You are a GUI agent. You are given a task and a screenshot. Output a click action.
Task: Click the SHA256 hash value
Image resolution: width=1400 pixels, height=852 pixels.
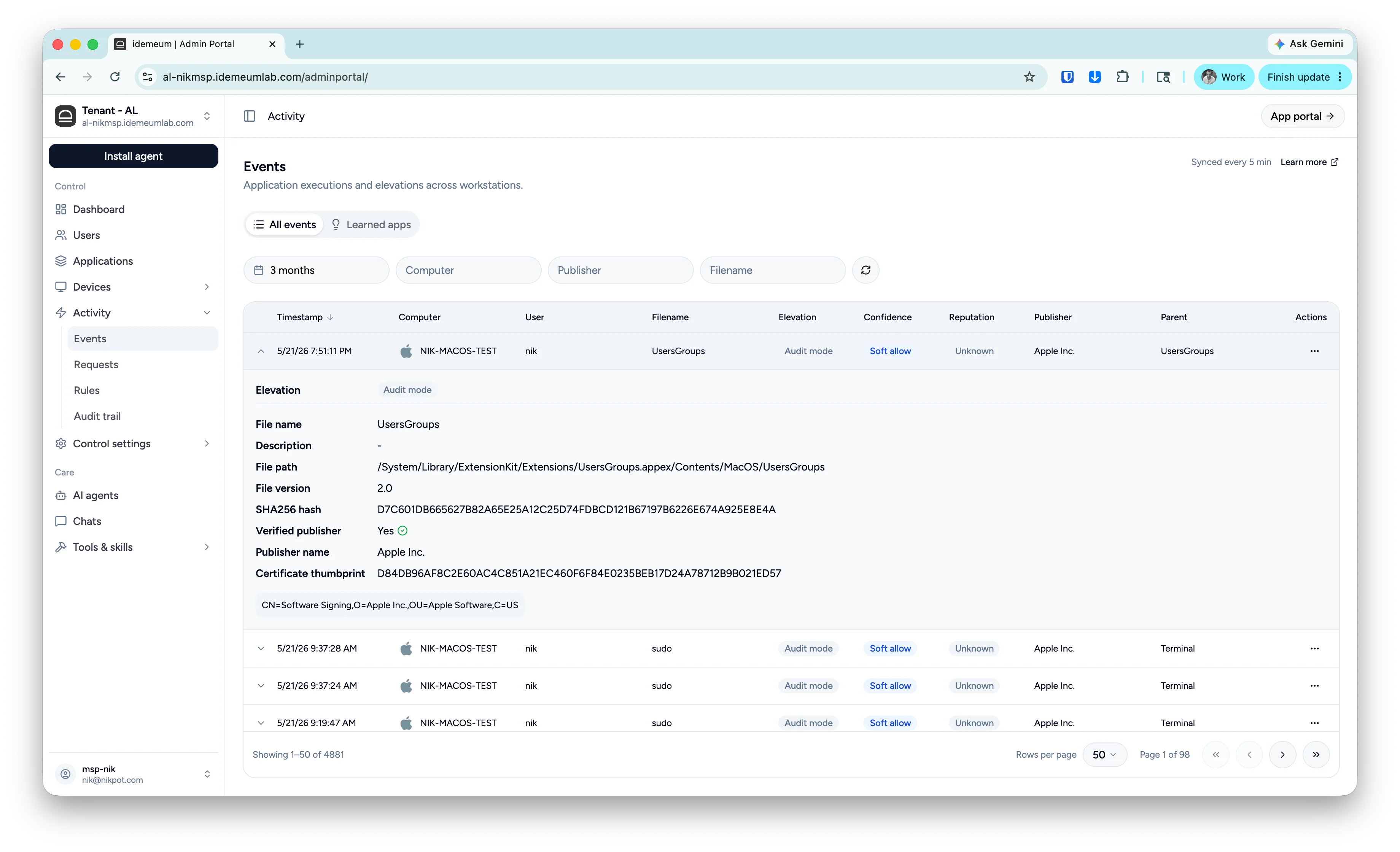576,510
